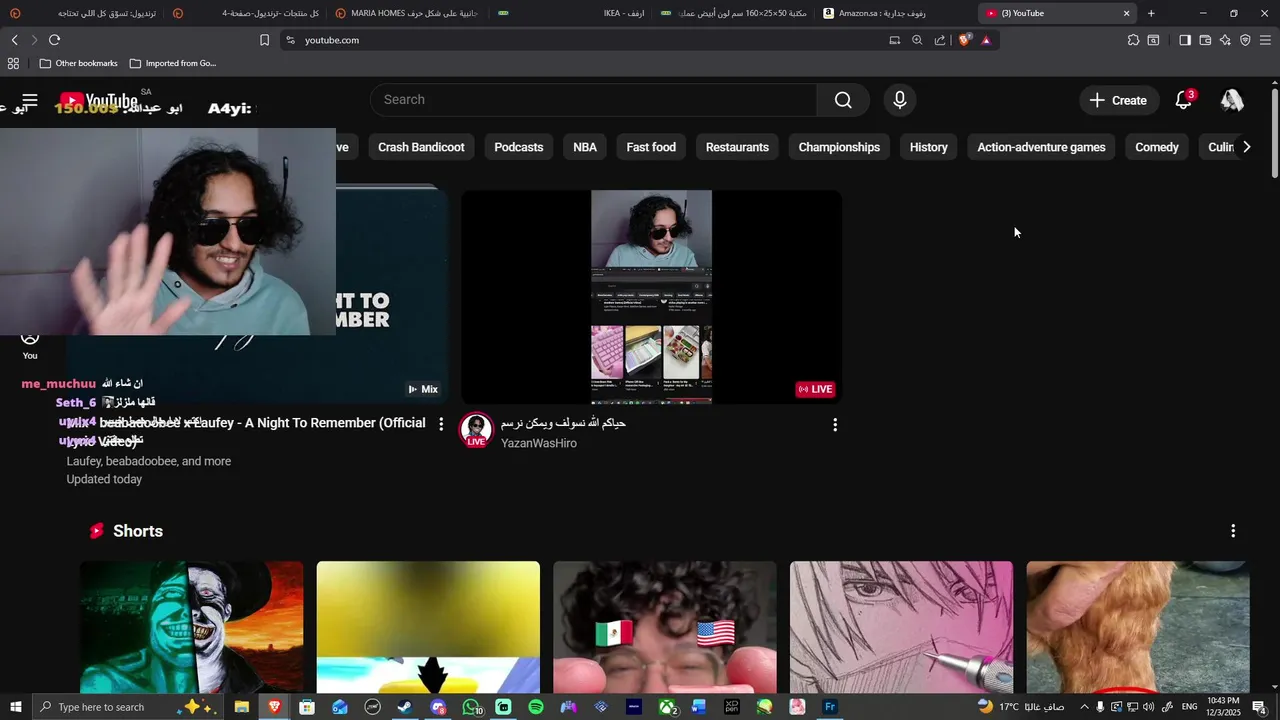This screenshot has width=1280, height=720.
Task: Select the Action-adventure games chip
Action: click(1041, 147)
